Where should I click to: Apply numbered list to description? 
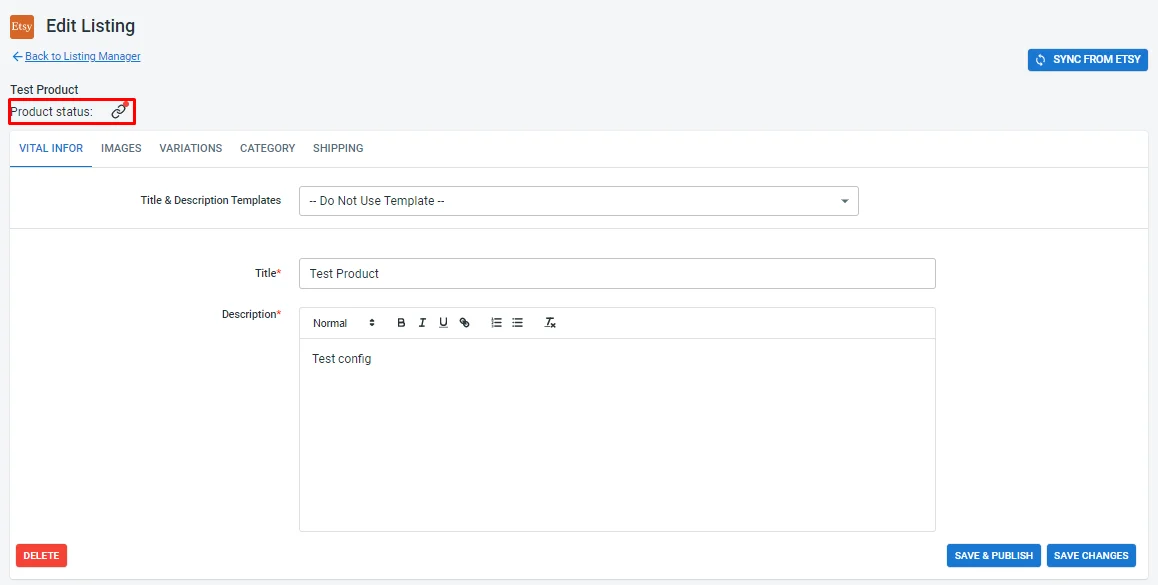pos(496,323)
